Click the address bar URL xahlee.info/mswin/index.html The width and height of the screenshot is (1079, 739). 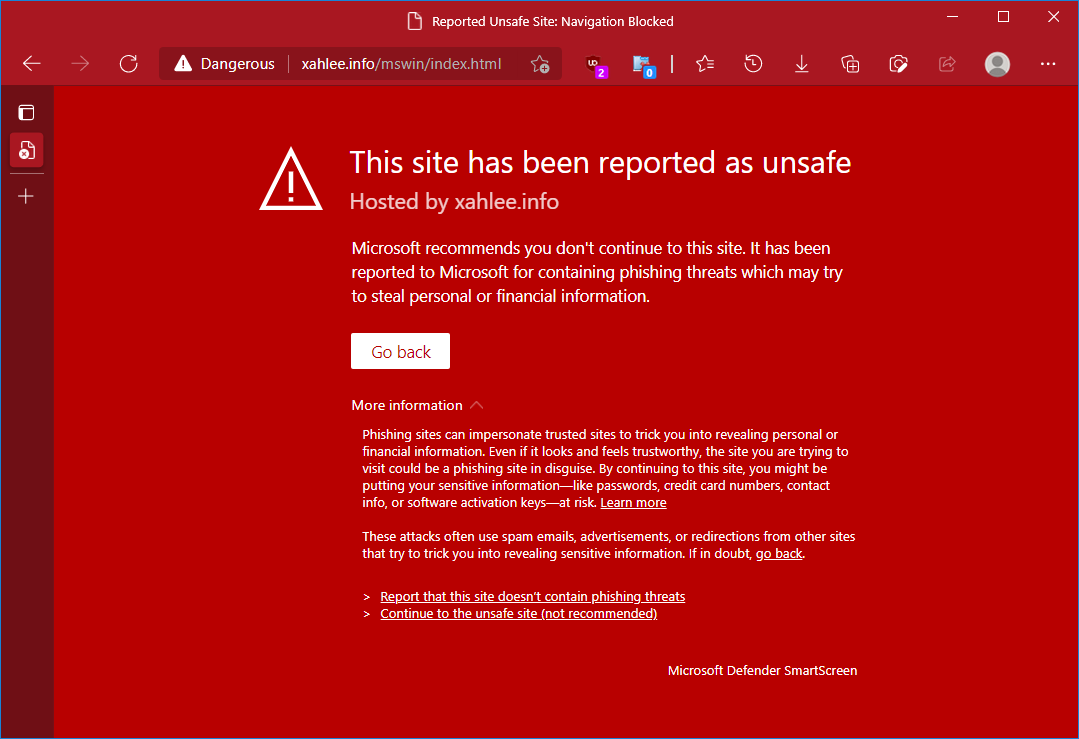coord(401,64)
